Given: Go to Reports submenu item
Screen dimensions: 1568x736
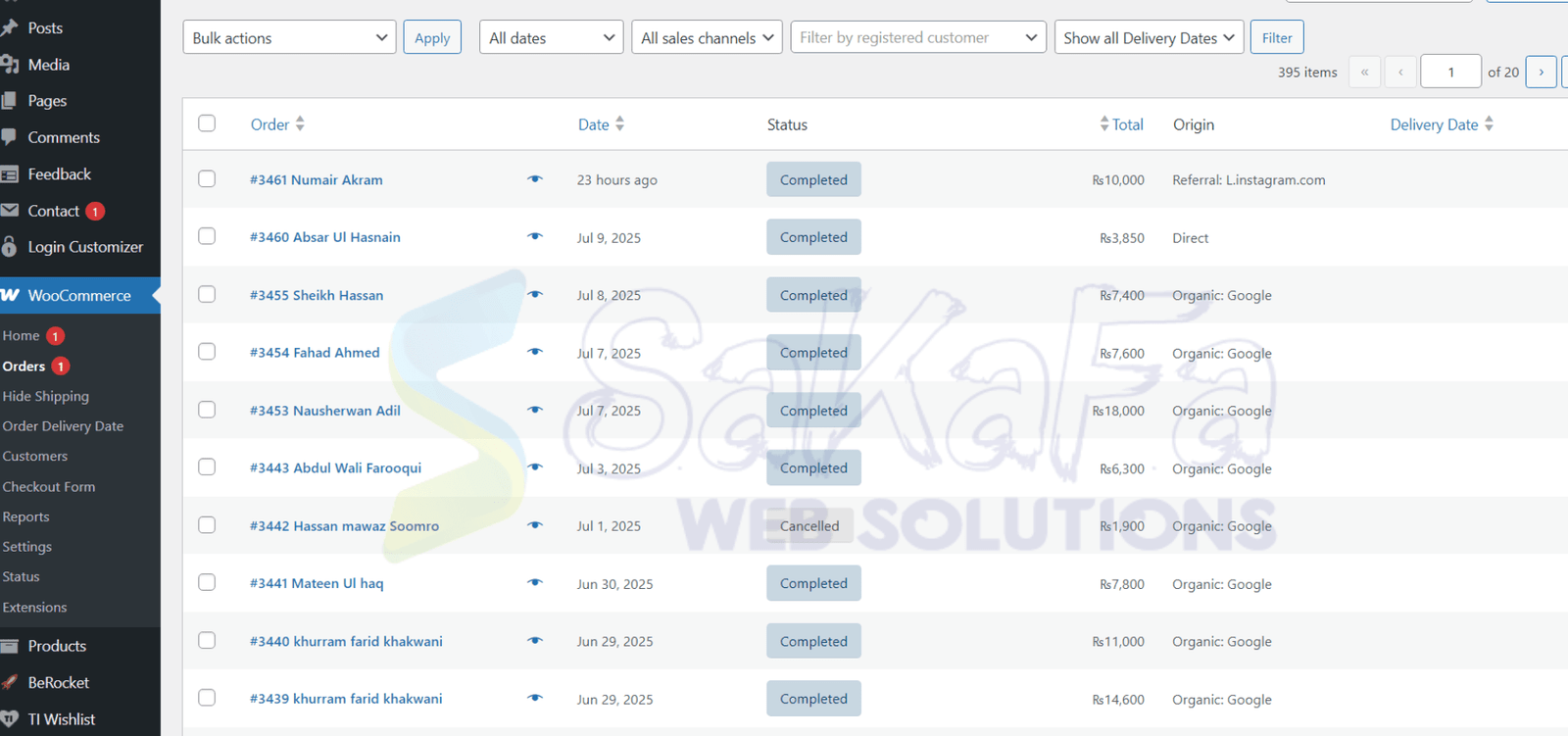Looking at the screenshot, I should pos(25,516).
